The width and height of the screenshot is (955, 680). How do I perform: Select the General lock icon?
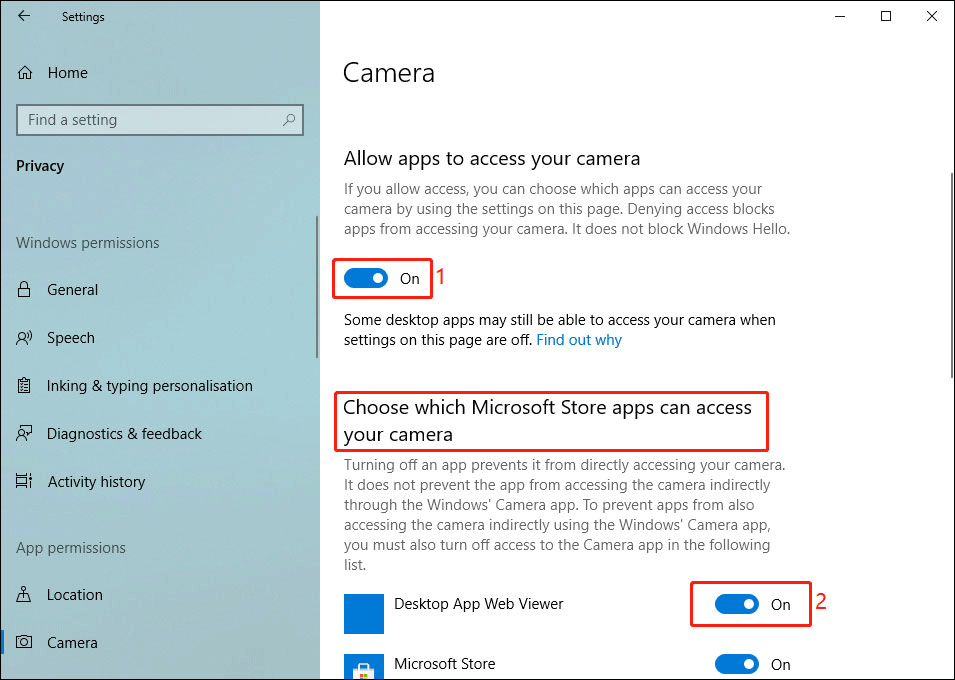(x=25, y=290)
